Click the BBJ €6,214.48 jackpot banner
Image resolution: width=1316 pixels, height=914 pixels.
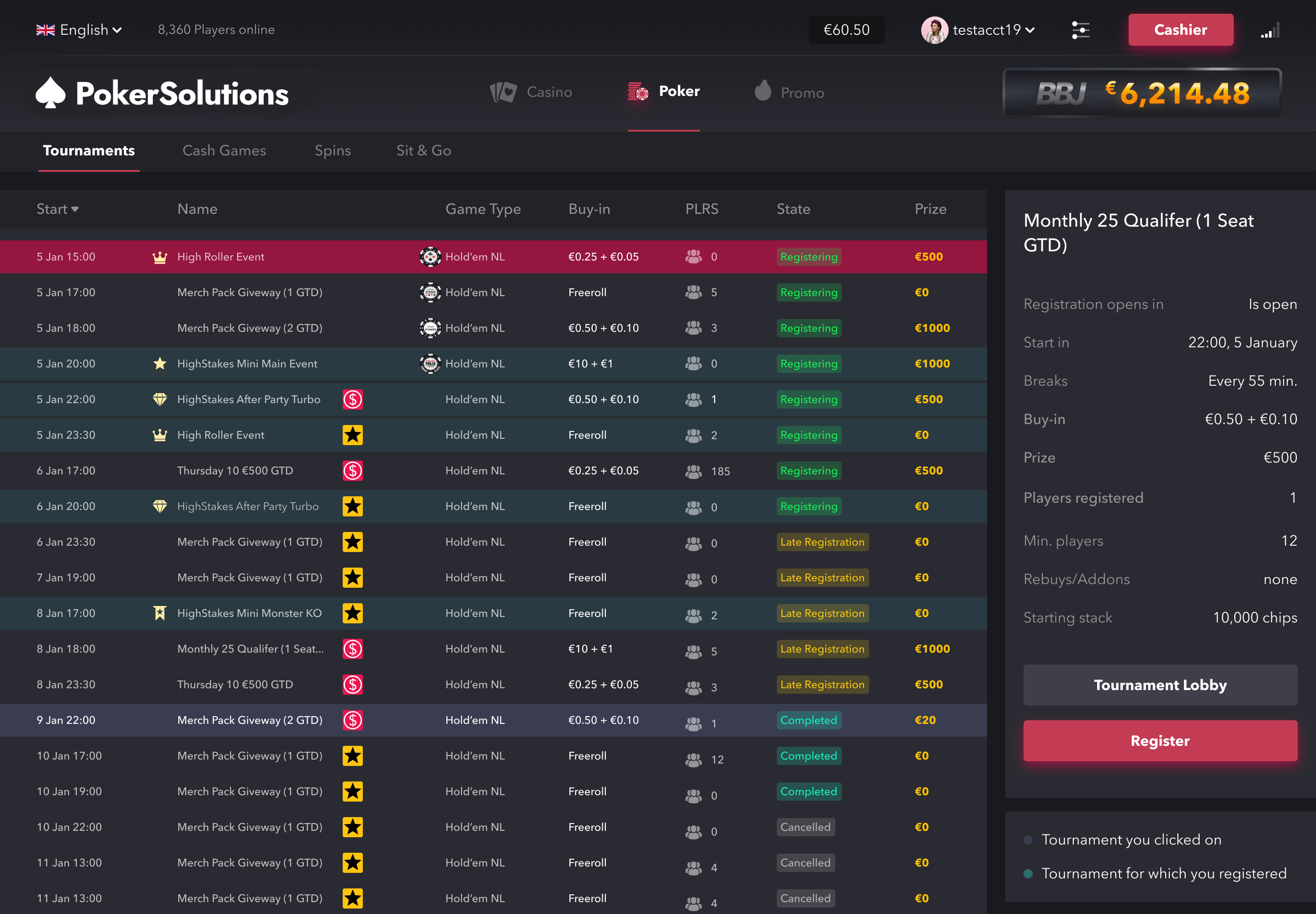point(1142,92)
